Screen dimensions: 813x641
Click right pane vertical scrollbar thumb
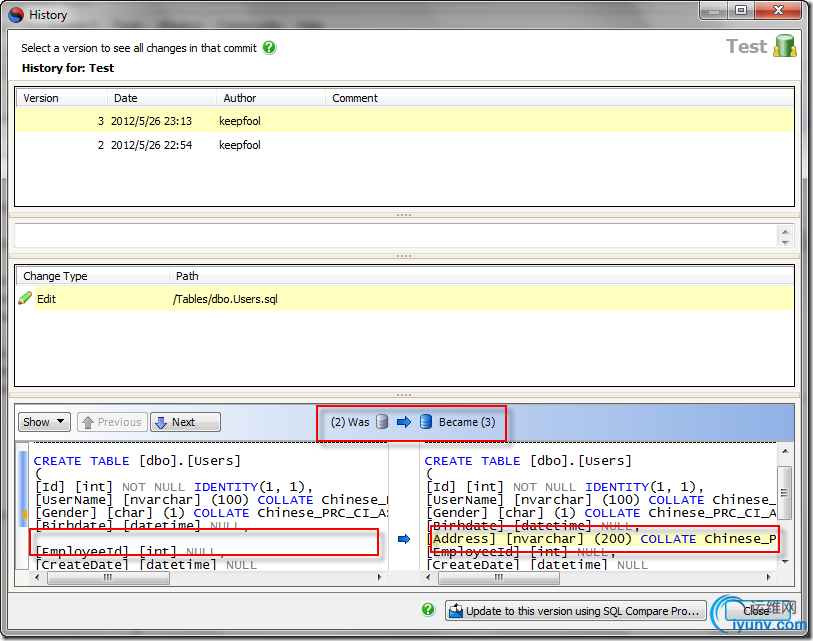coord(784,492)
